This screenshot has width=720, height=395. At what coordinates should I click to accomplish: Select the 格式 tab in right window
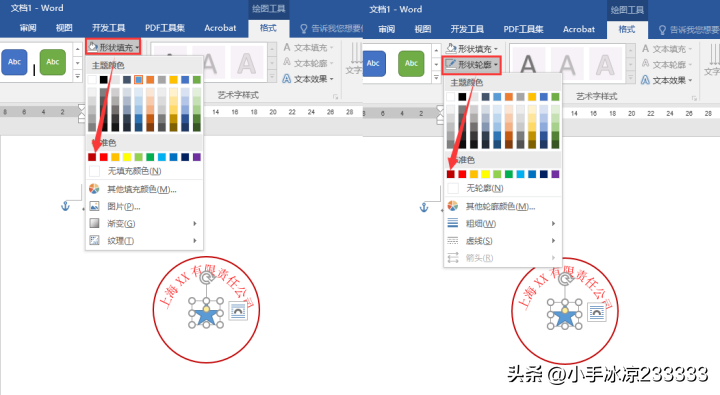point(627,29)
